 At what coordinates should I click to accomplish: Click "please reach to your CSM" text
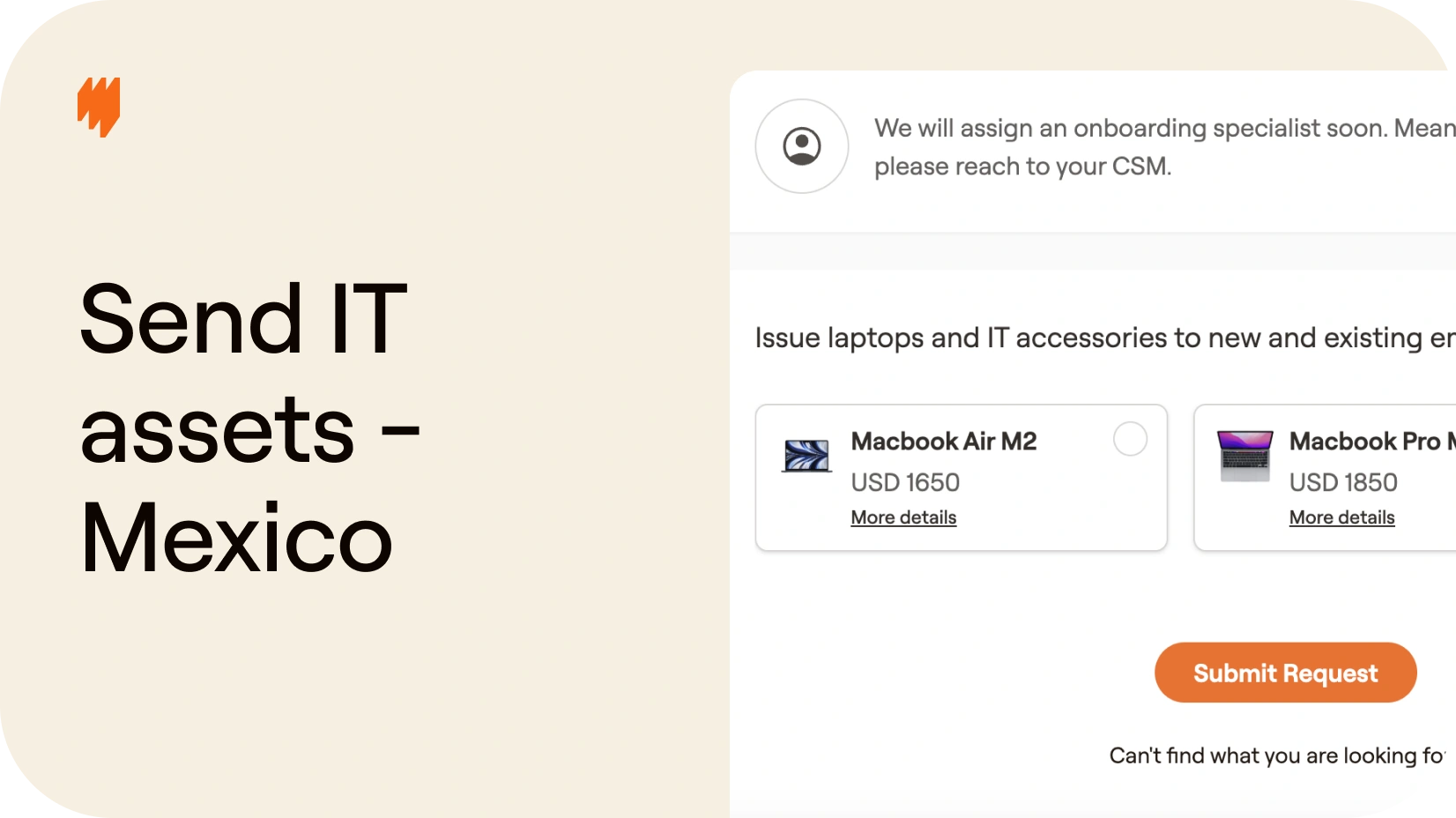[x=1022, y=167]
